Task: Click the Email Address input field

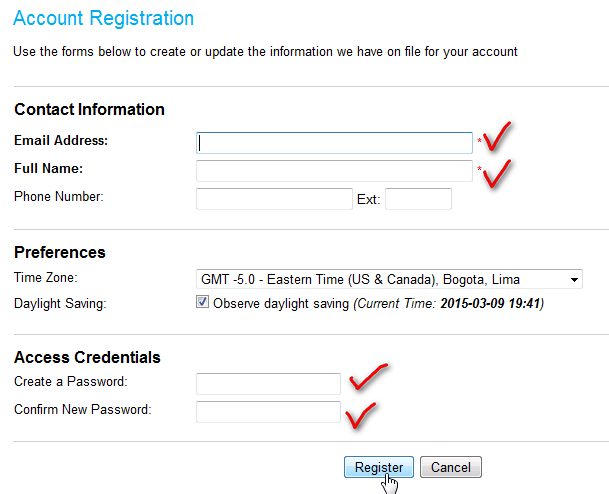Action: 334,143
